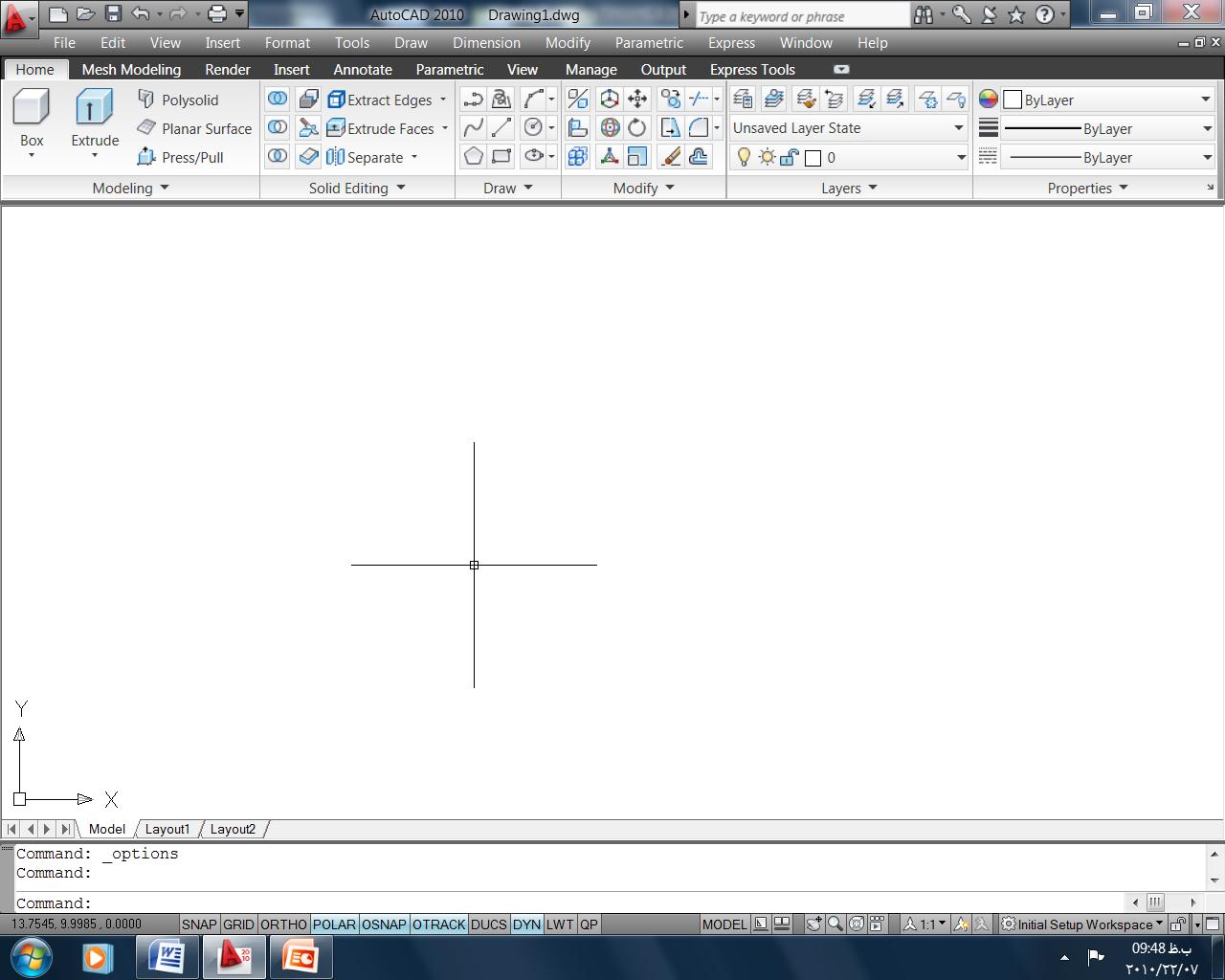Click the Save icon in quick access toolbar
Screen dimensions: 1225x980
click(x=113, y=14)
